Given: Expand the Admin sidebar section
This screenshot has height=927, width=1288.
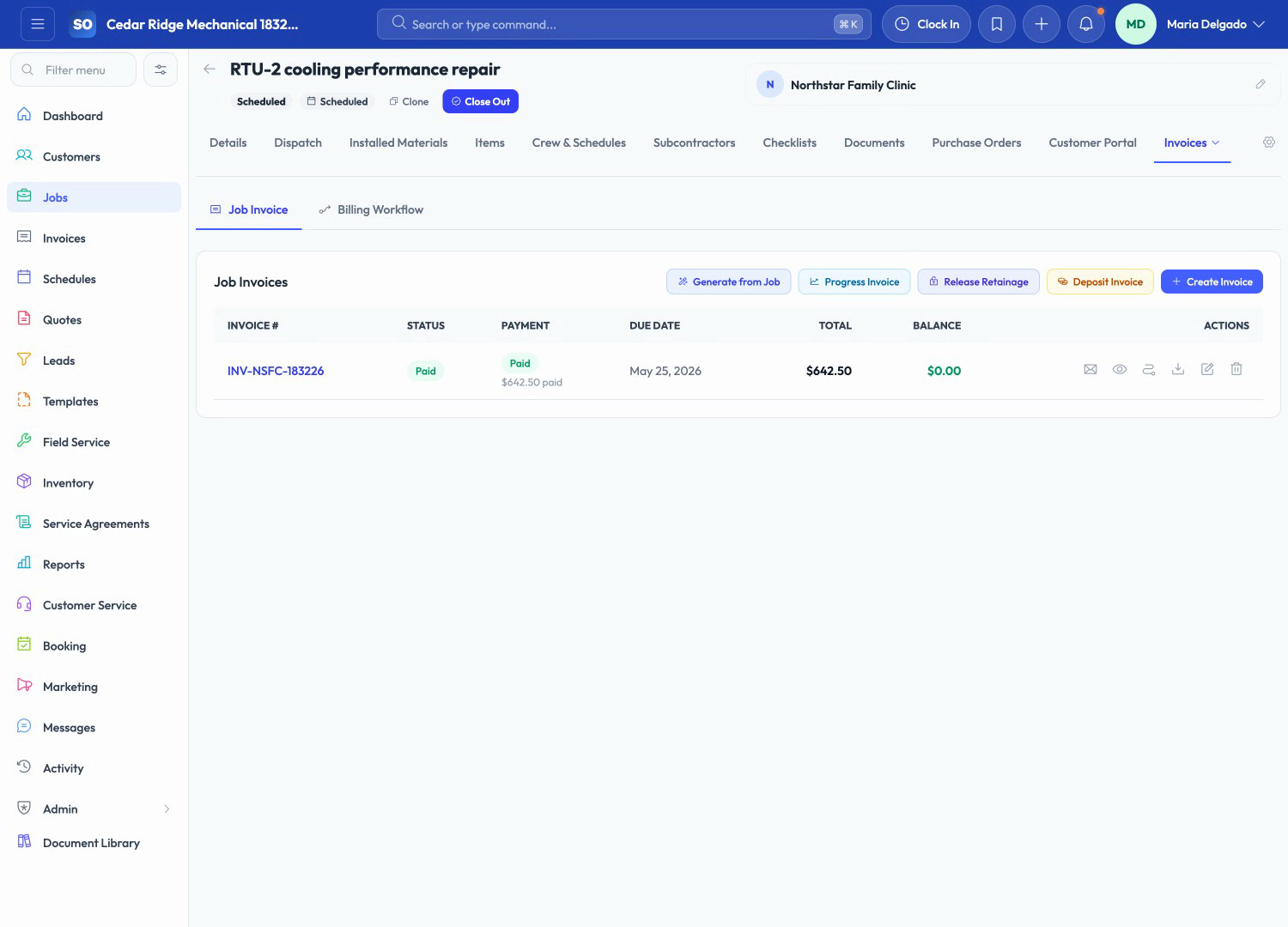Looking at the screenshot, I should tap(94, 809).
